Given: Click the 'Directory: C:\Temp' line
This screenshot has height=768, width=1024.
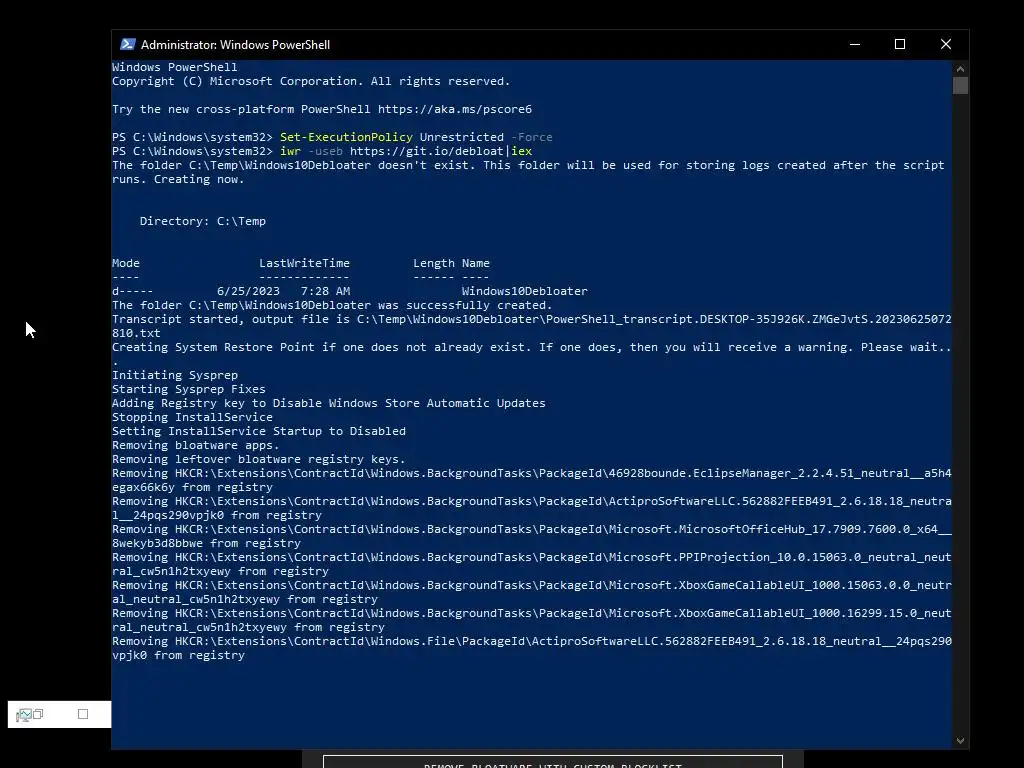Looking at the screenshot, I should click(x=202, y=221).
